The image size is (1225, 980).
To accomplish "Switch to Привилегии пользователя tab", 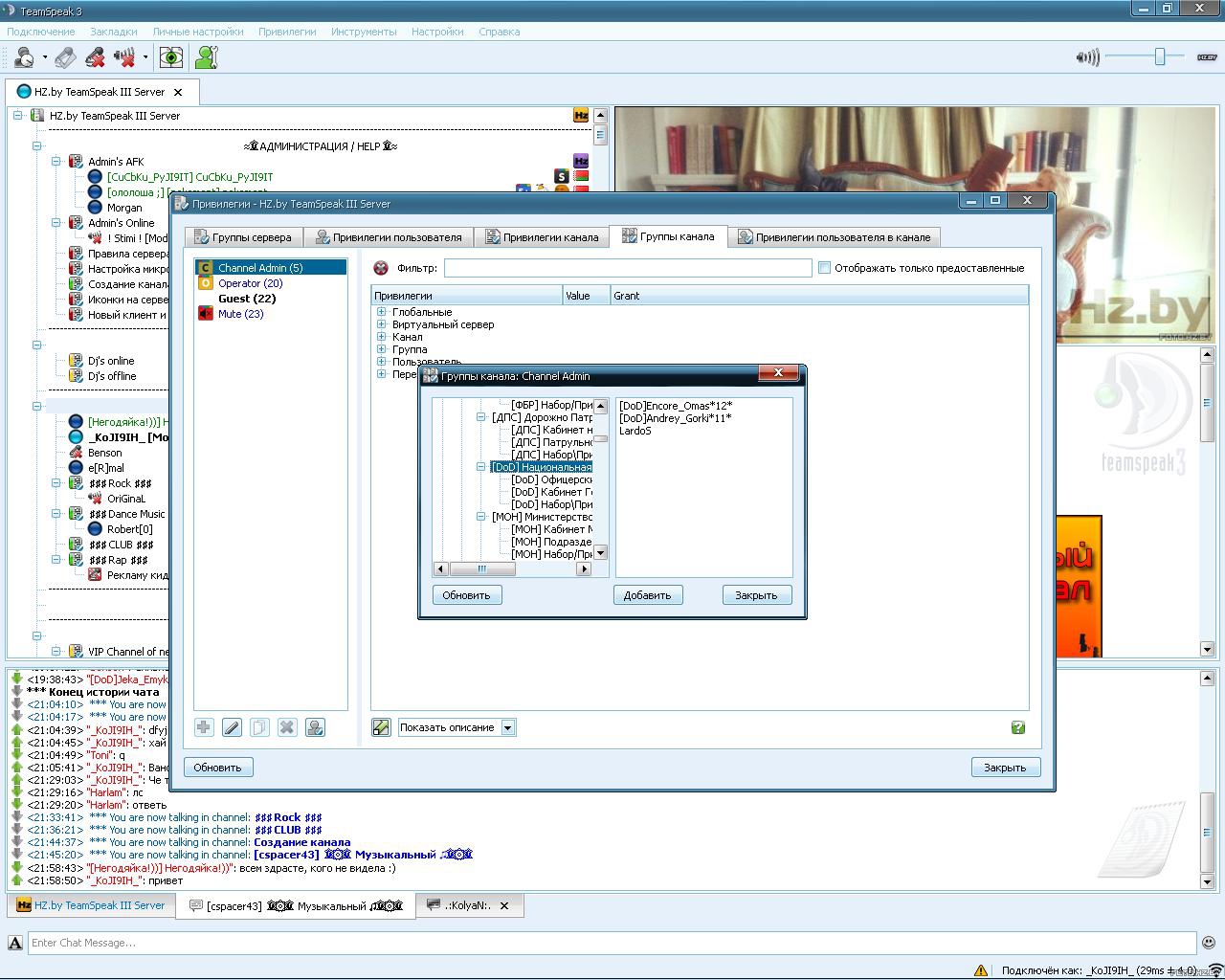I will [389, 237].
